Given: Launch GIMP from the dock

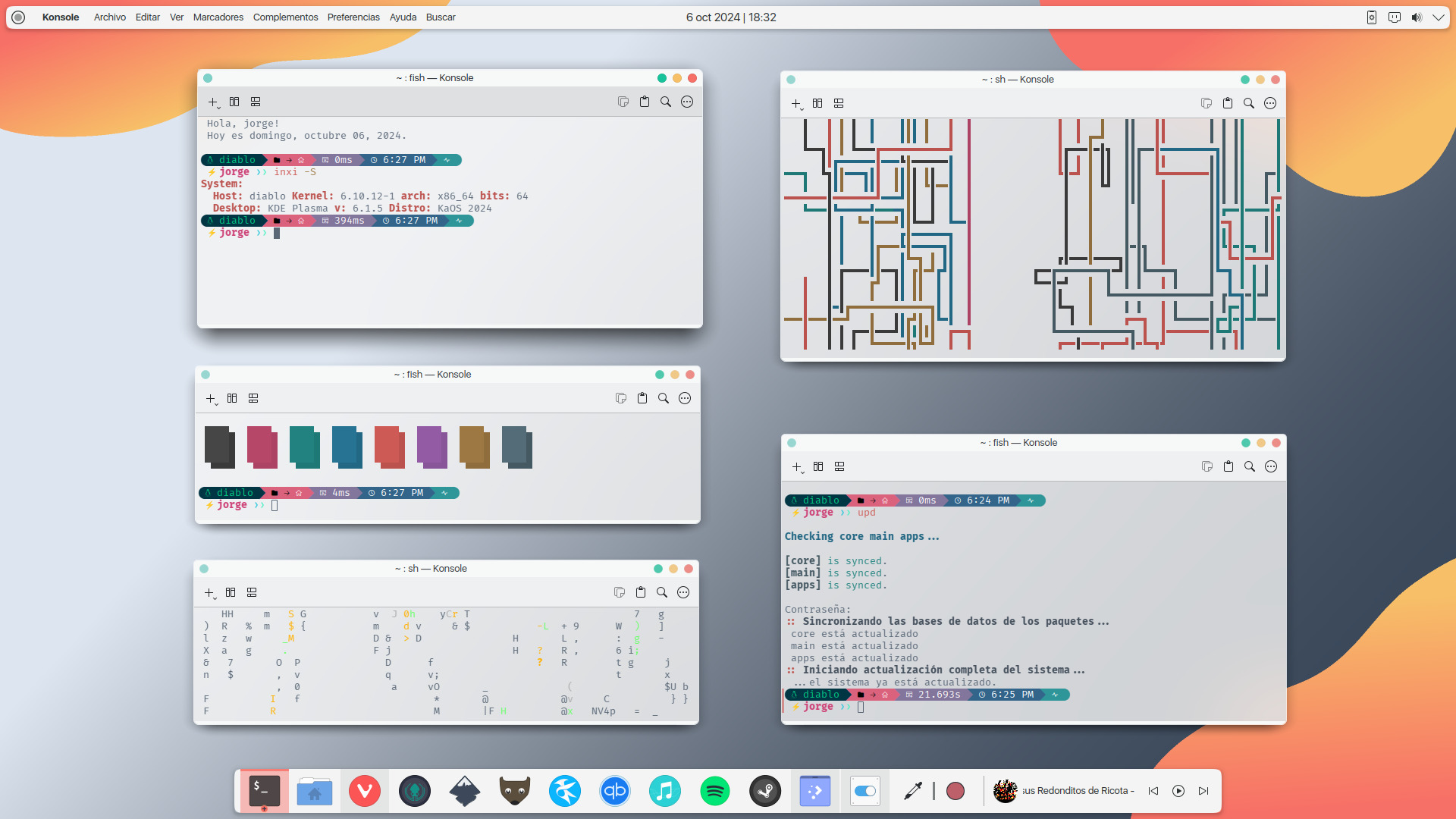Looking at the screenshot, I should tap(515, 791).
